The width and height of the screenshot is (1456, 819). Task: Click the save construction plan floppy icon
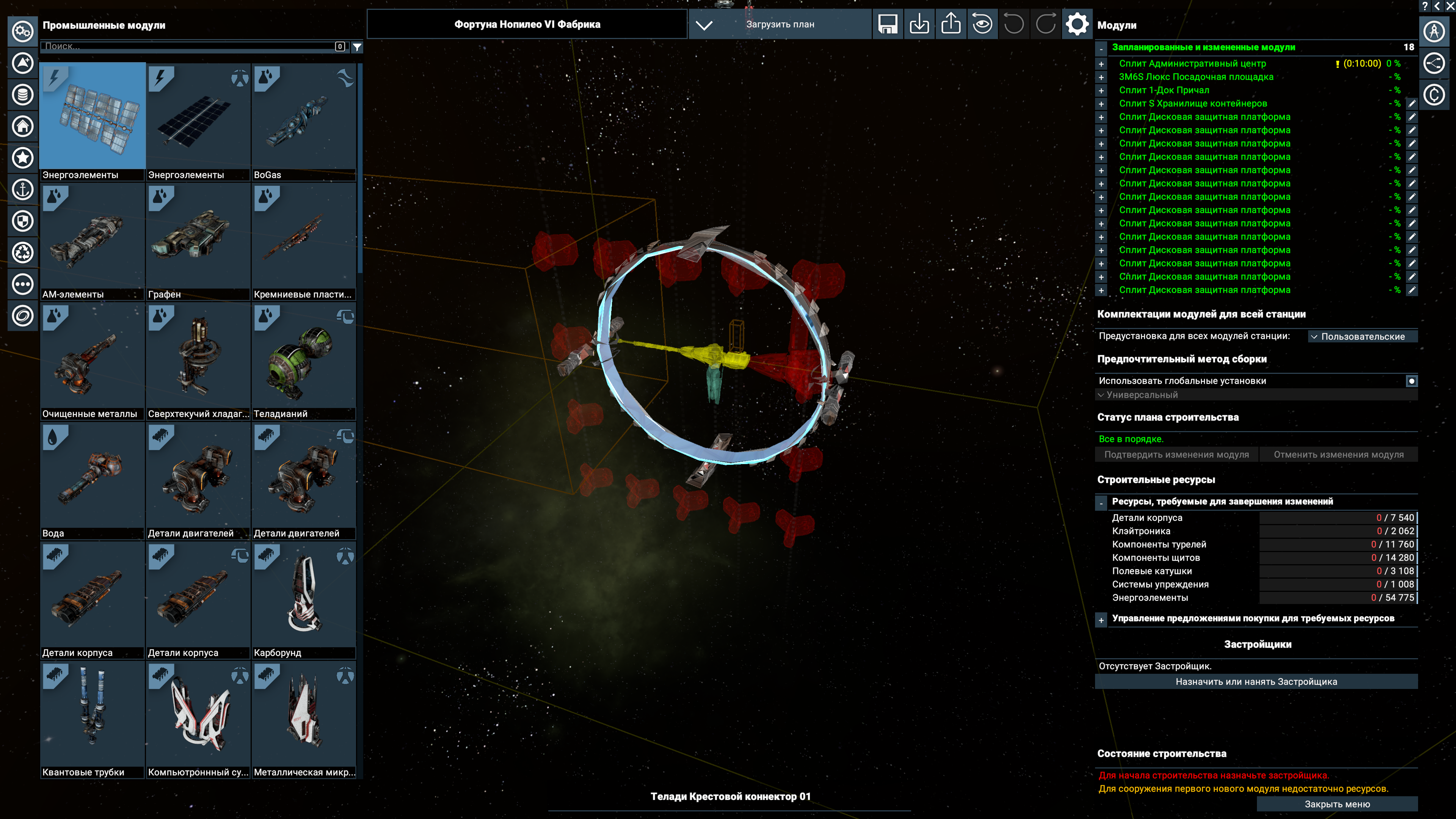click(887, 24)
